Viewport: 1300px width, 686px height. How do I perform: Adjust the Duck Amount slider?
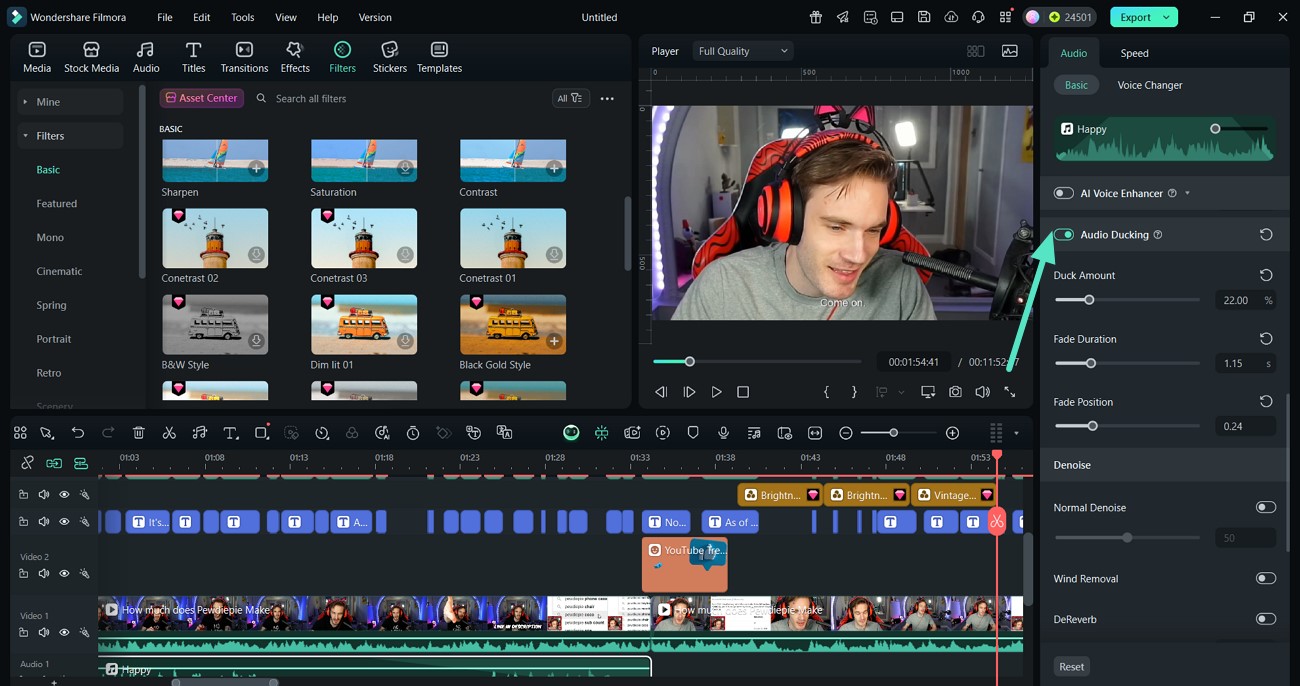tap(1089, 300)
